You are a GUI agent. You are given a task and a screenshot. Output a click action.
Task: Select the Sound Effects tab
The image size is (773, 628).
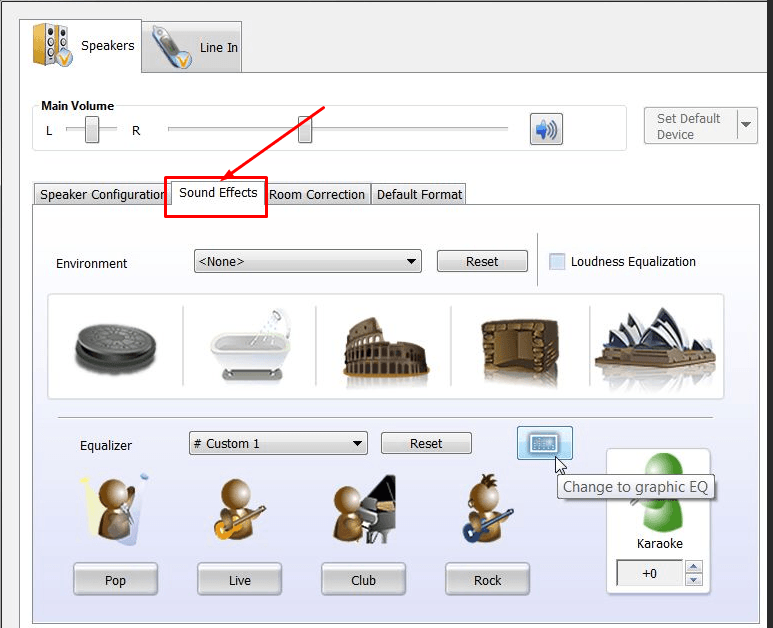[x=218, y=193]
